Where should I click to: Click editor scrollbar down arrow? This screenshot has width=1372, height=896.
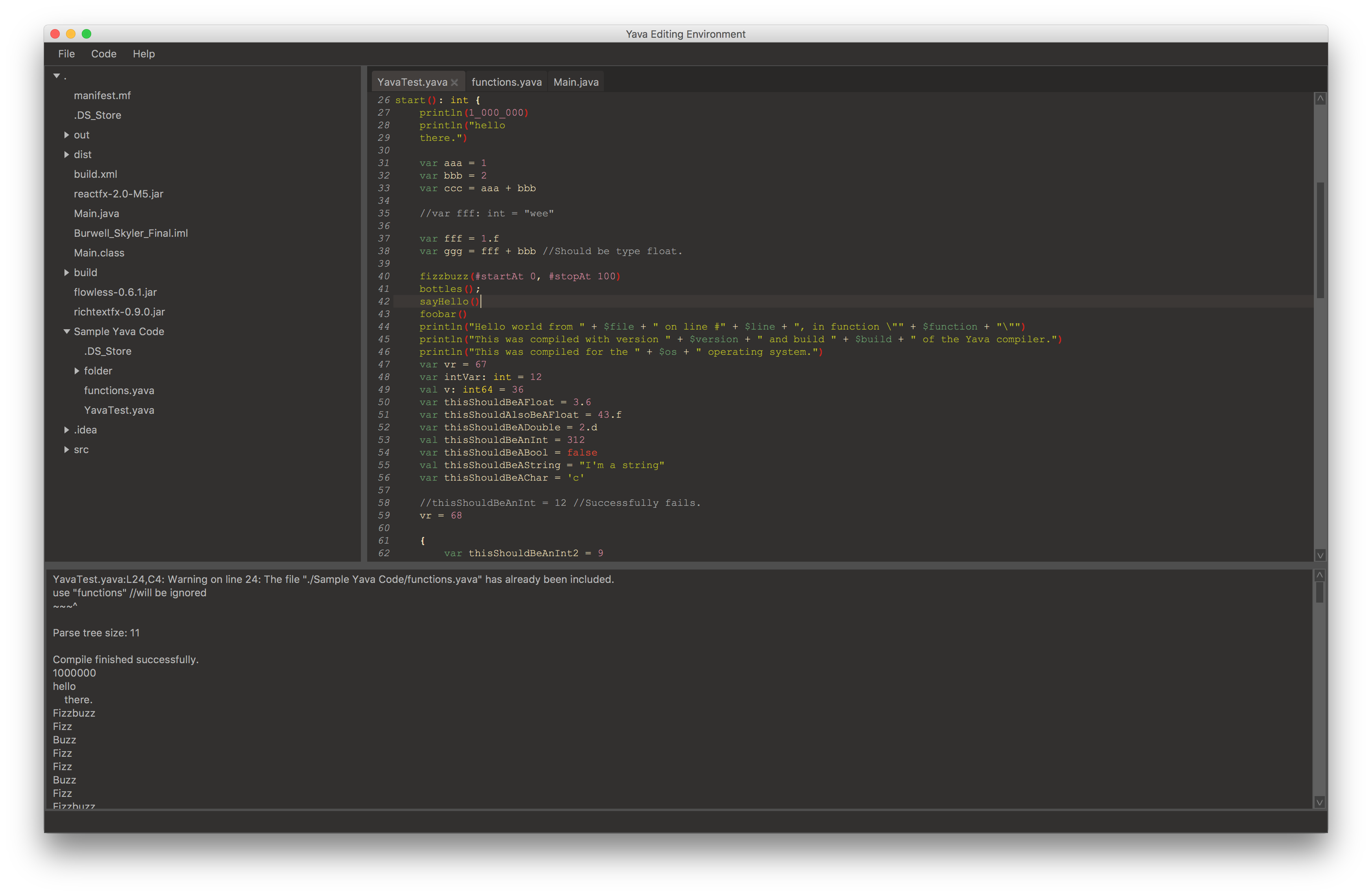click(1320, 555)
